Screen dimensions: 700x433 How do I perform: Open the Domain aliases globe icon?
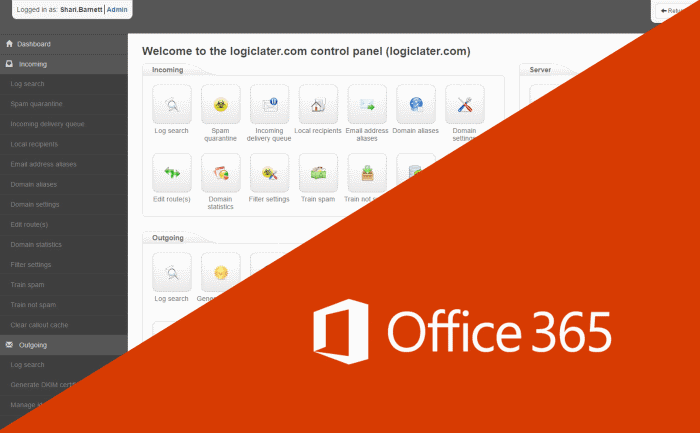click(416, 104)
